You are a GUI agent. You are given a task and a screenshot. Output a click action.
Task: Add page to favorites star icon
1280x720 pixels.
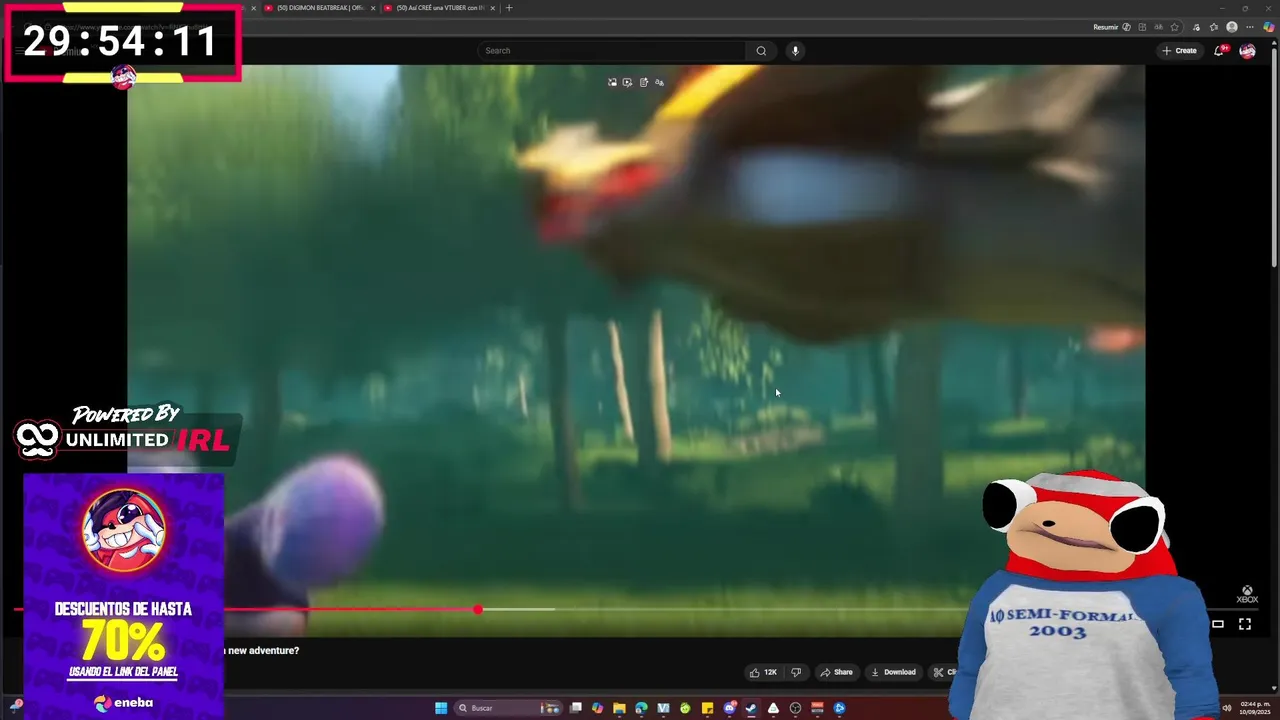[1174, 27]
